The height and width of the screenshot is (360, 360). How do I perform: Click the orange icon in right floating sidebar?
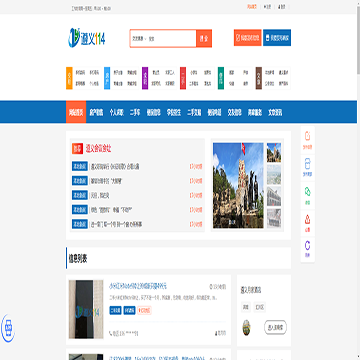307,136
